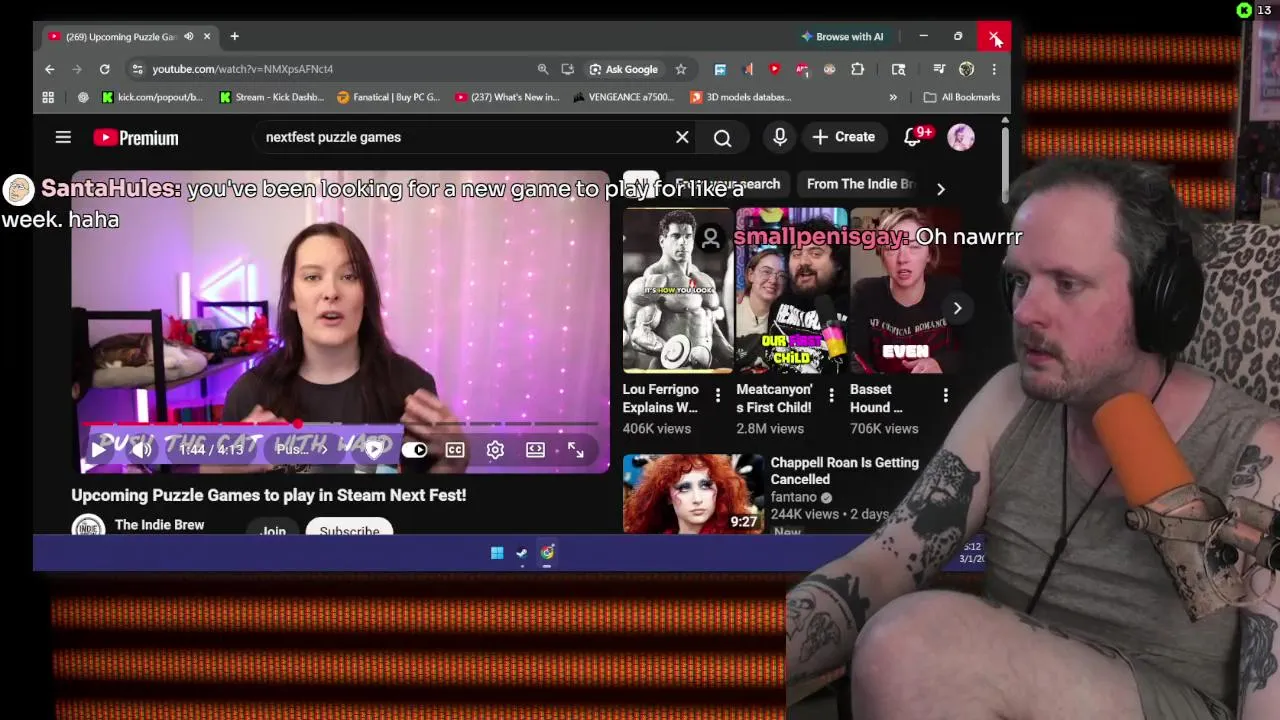The height and width of the screenshot is (720, 1280).
Task: Open the Create menu
Action: (x=844, y=137)
